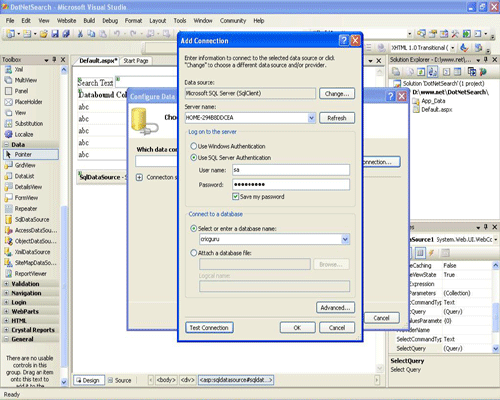Expand Login group in Toolbox
The image size is (500, 400).
tap(6, 302)
